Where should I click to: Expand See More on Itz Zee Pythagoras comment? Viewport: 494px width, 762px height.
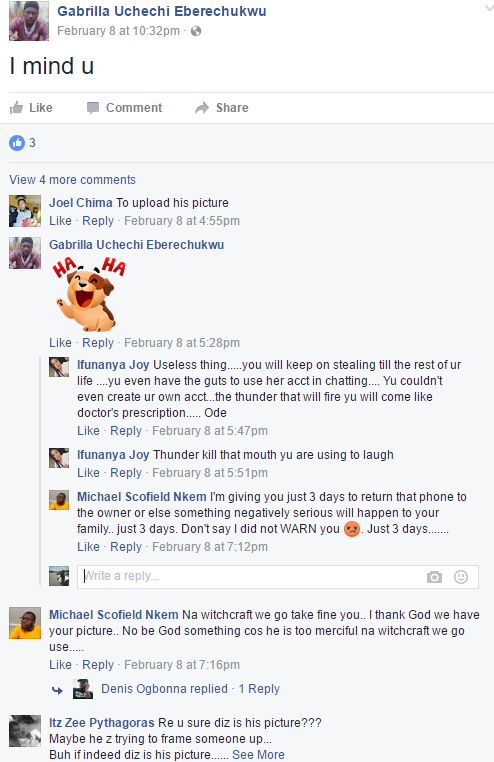point(258,755)
